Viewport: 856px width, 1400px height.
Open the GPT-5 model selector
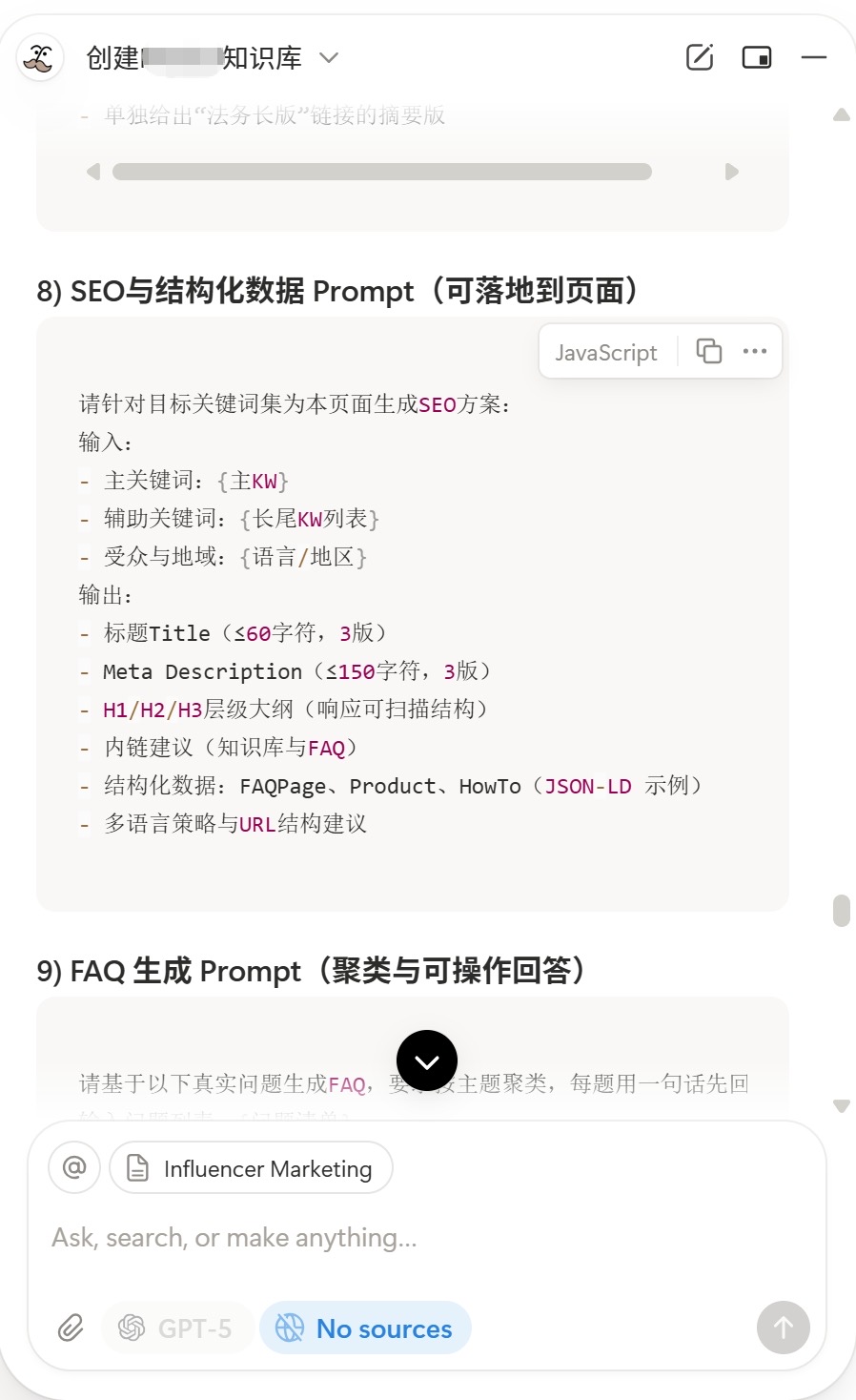(x=176, y=1328)
